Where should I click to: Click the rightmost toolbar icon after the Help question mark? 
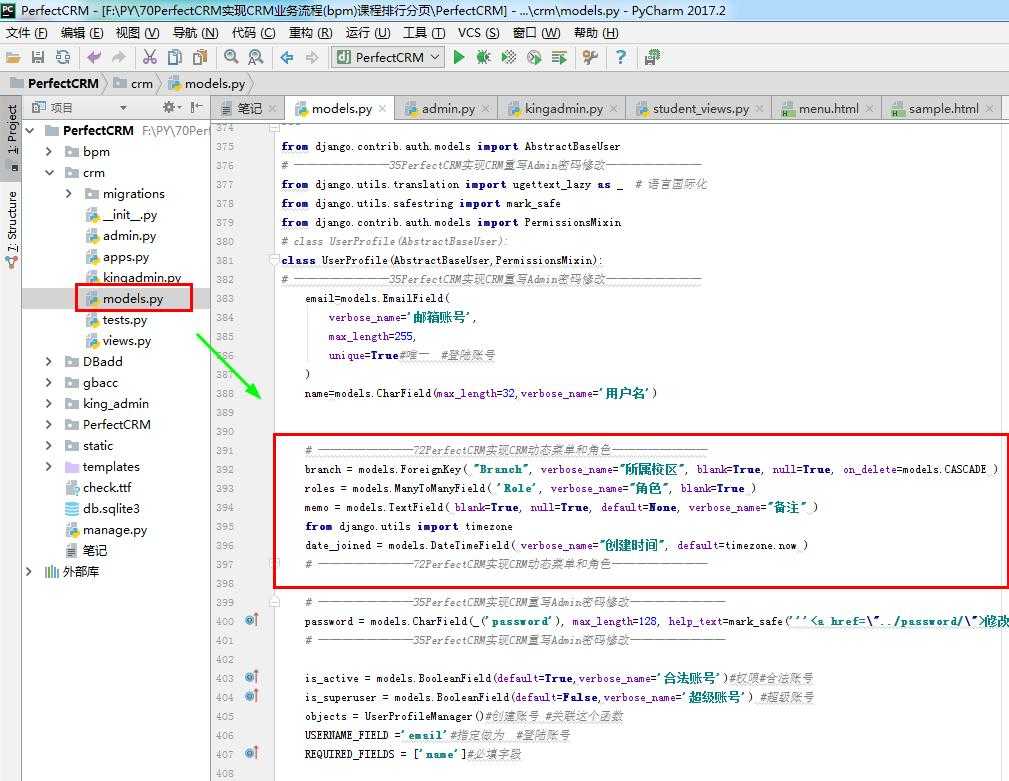(x=652, y=58)
